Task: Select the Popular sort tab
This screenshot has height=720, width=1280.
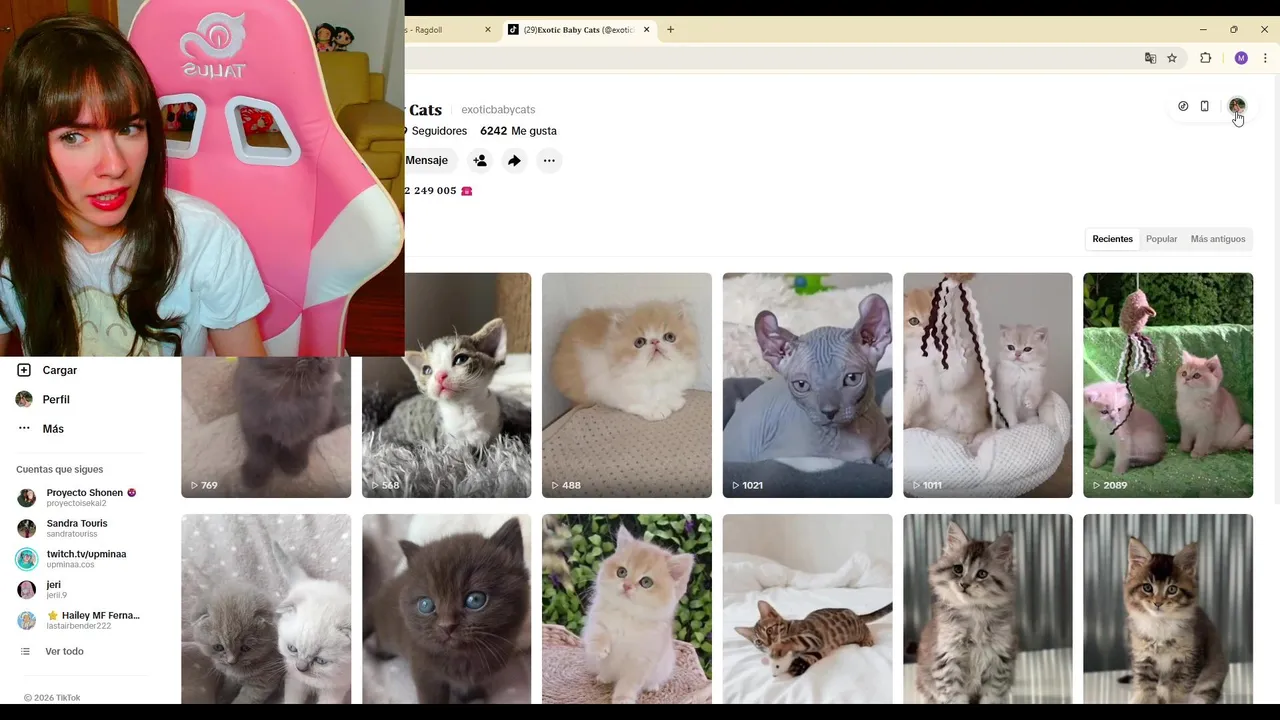Action: click(x=1161, y=239)
